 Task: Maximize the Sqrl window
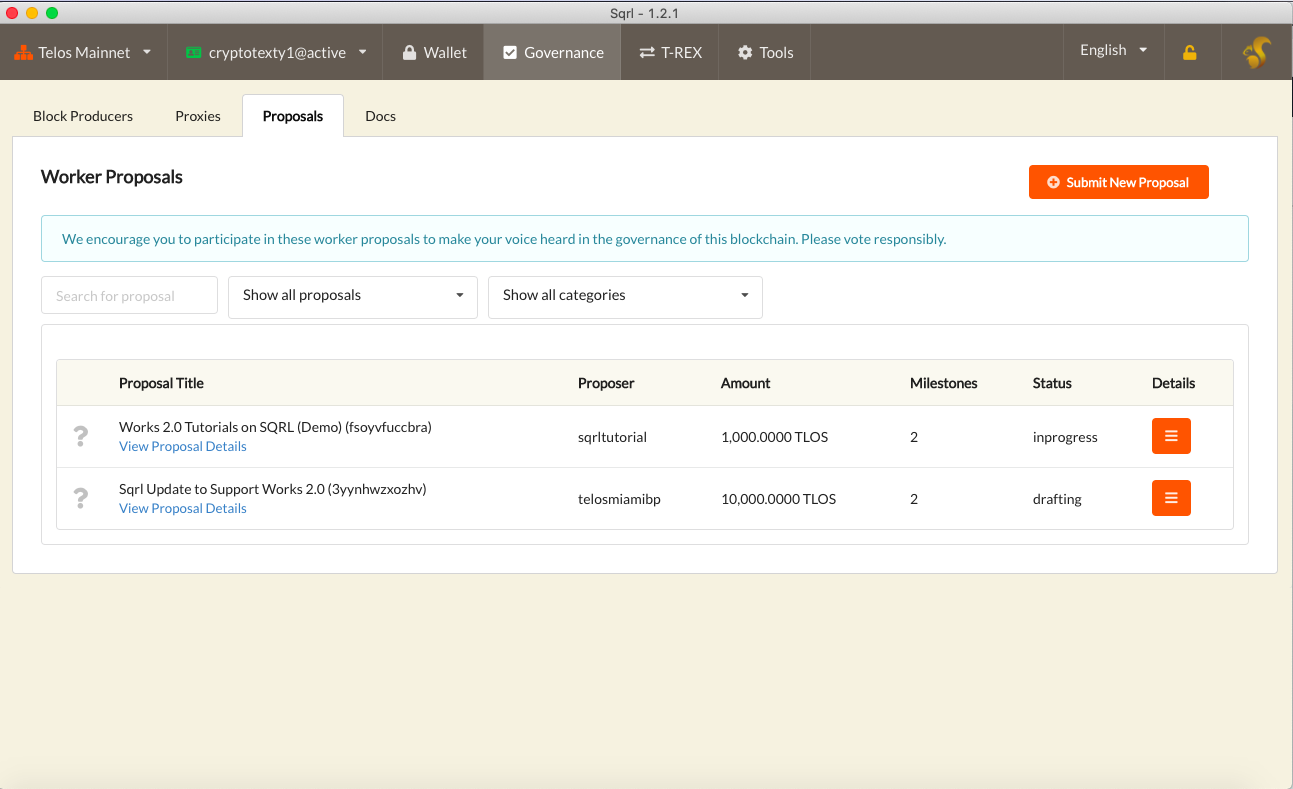(x=52, y=12)
